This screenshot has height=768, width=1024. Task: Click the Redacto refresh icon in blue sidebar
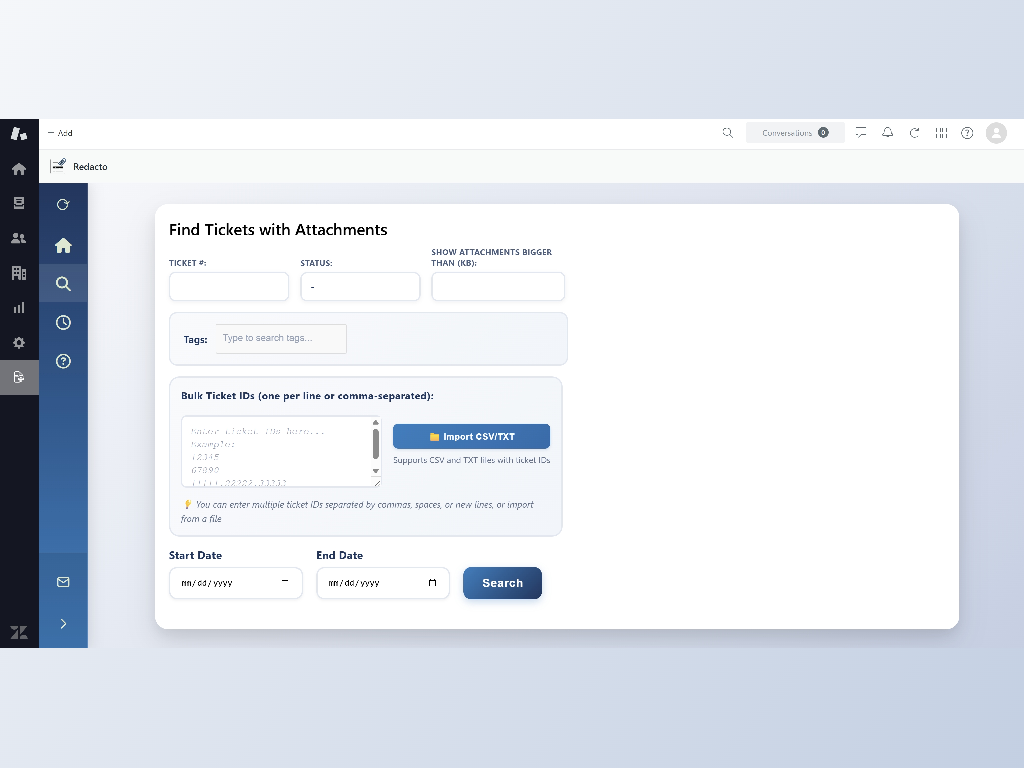(x=63, y=205)
